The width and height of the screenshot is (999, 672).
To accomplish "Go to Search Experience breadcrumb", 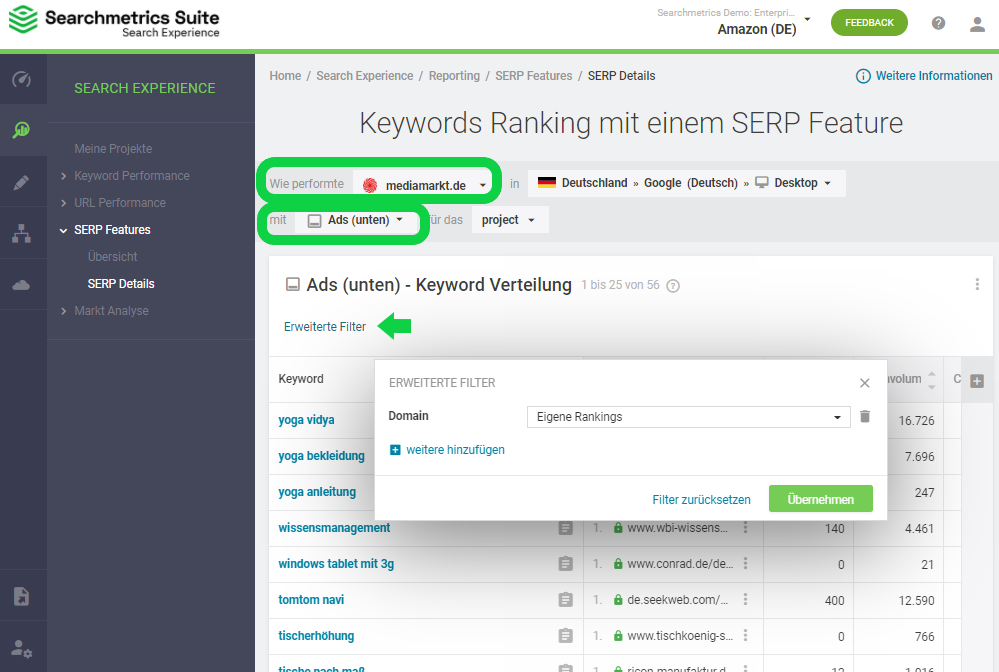I will [x=364, y=76].
